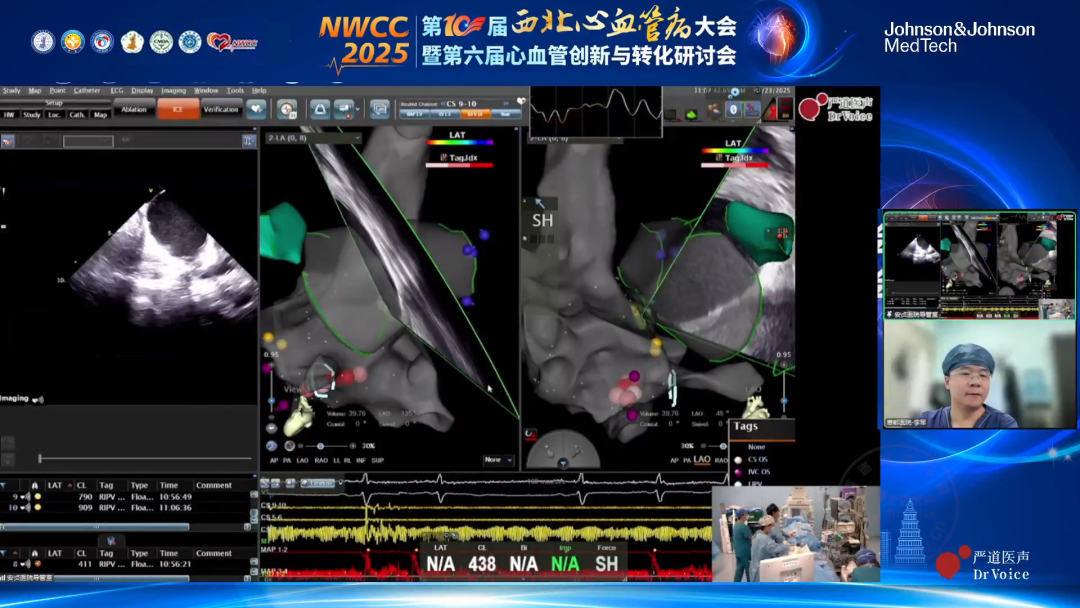Click the heart orientation icon in left map
1080x608 pixels.
pos(300,417)
